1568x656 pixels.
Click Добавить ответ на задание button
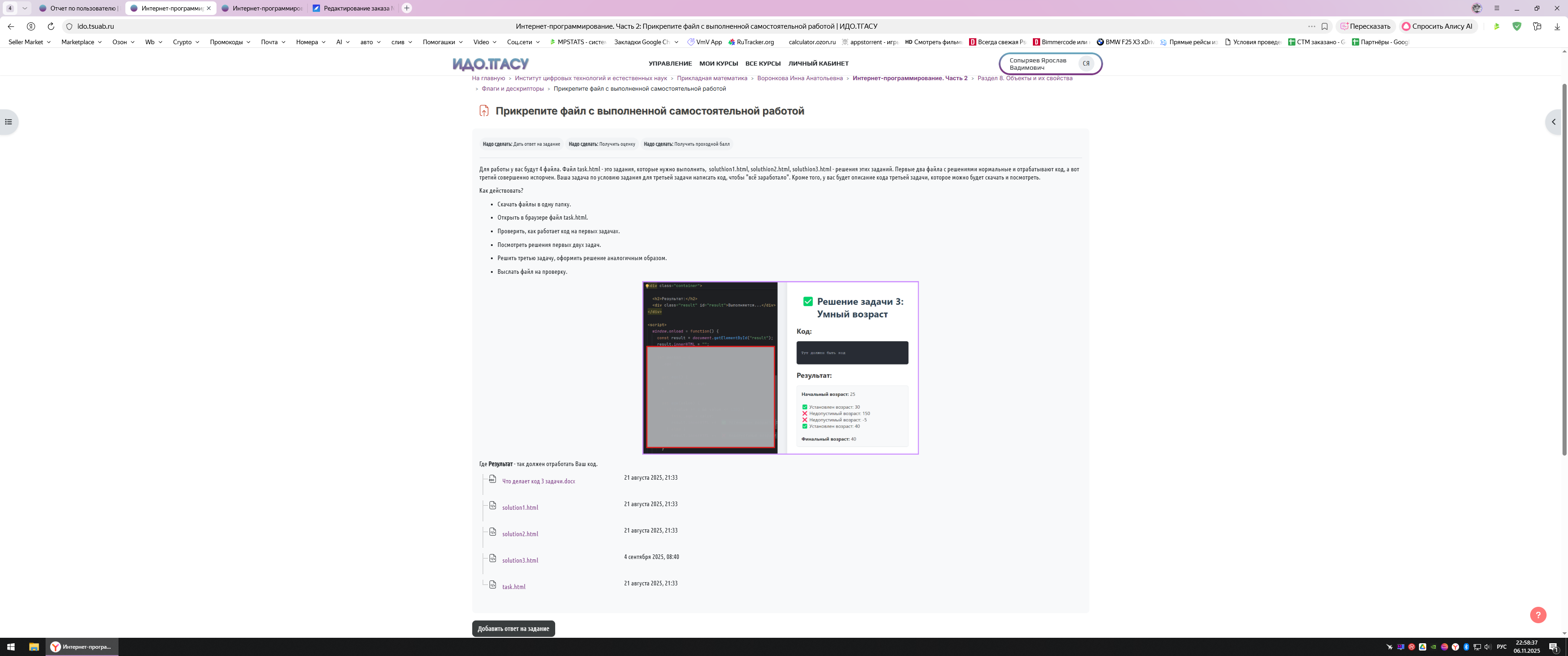click(513, 629)
